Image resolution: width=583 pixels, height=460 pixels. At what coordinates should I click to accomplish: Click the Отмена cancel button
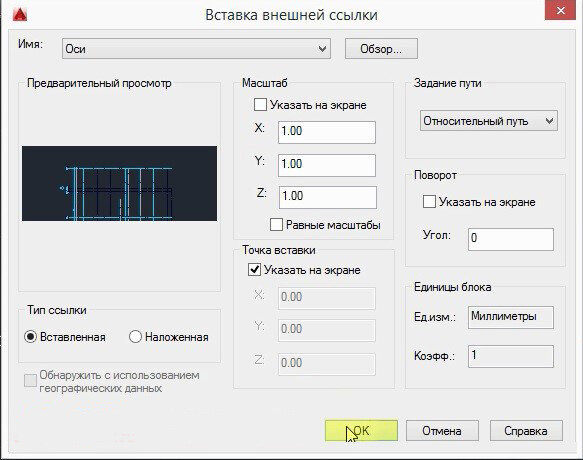(442, 431)
